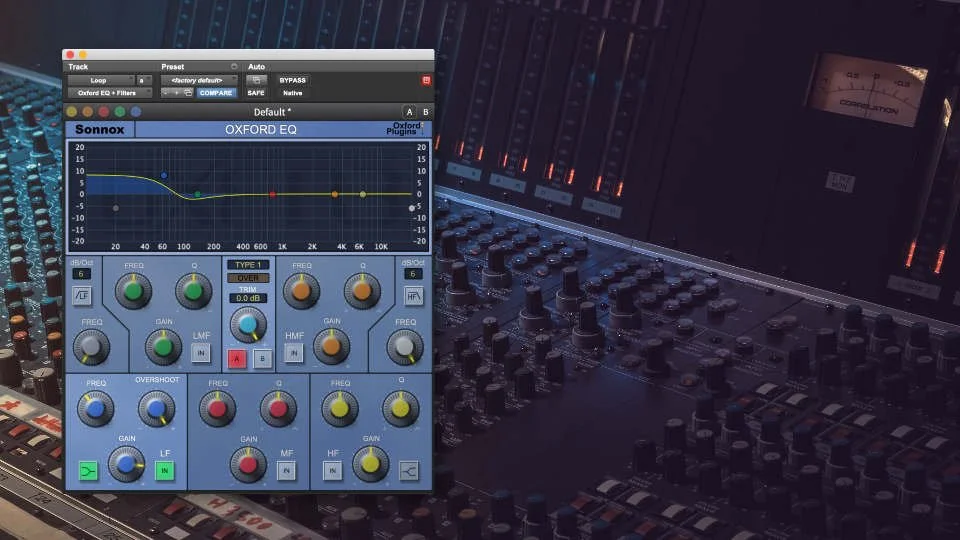Image resolution: width=960 pixels, height=540 pixels.
Task: Switch to red EQ setting A
Action: (237, 359)
